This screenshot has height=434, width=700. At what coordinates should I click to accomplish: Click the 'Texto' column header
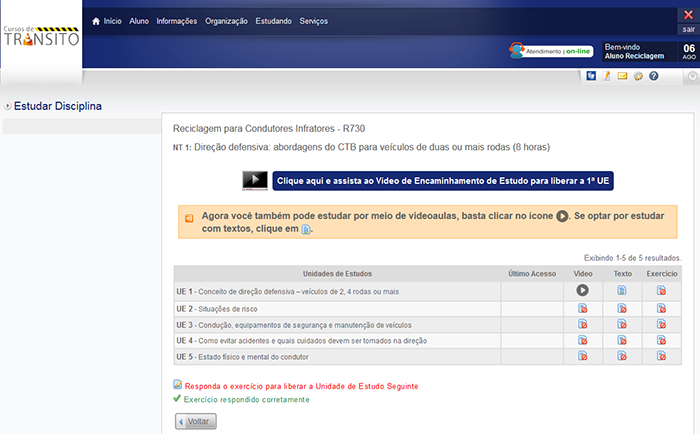622,274
